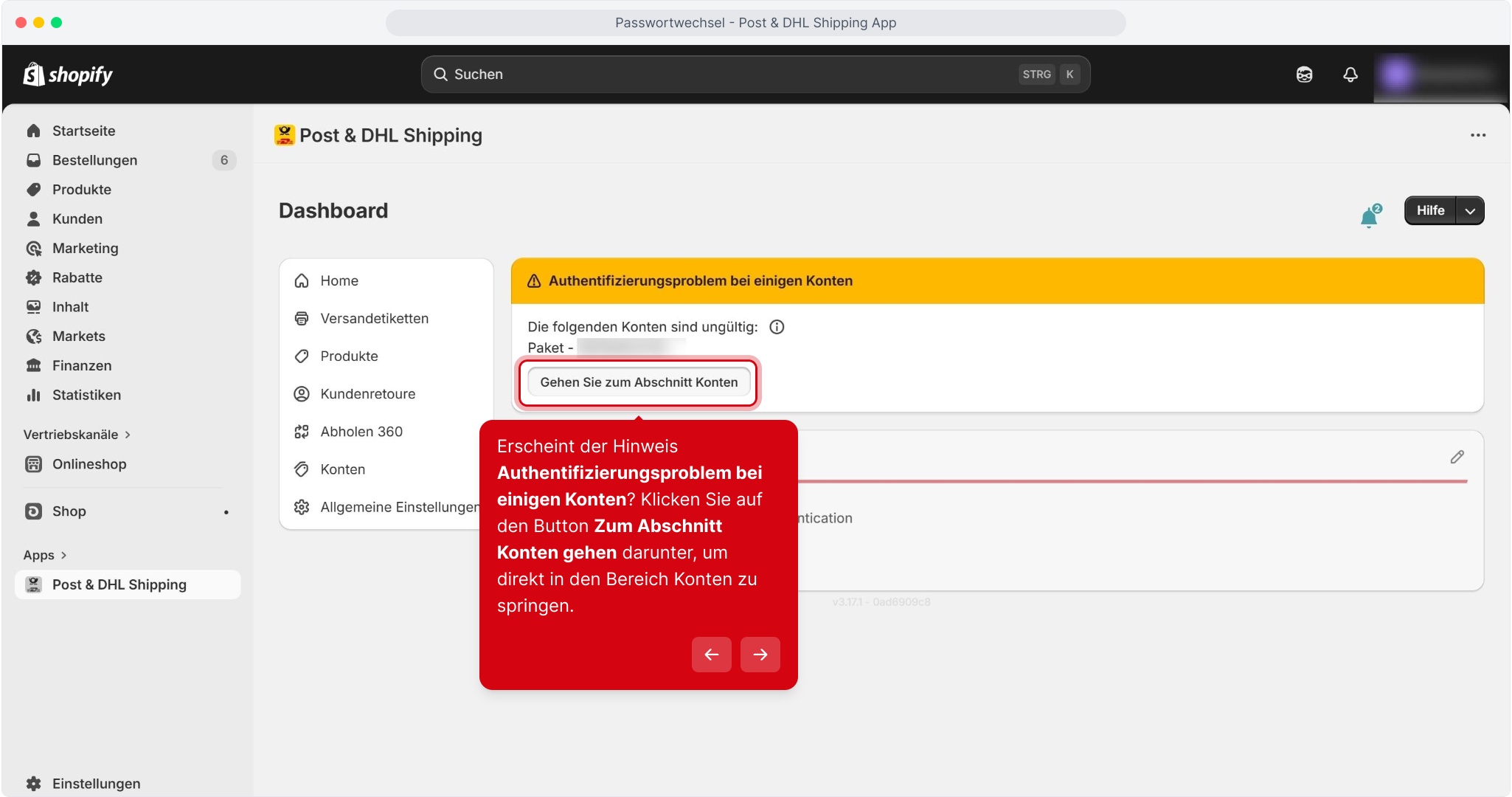
Task: Open the teal dashboard notification bell
Action: tap(1370, 216)
